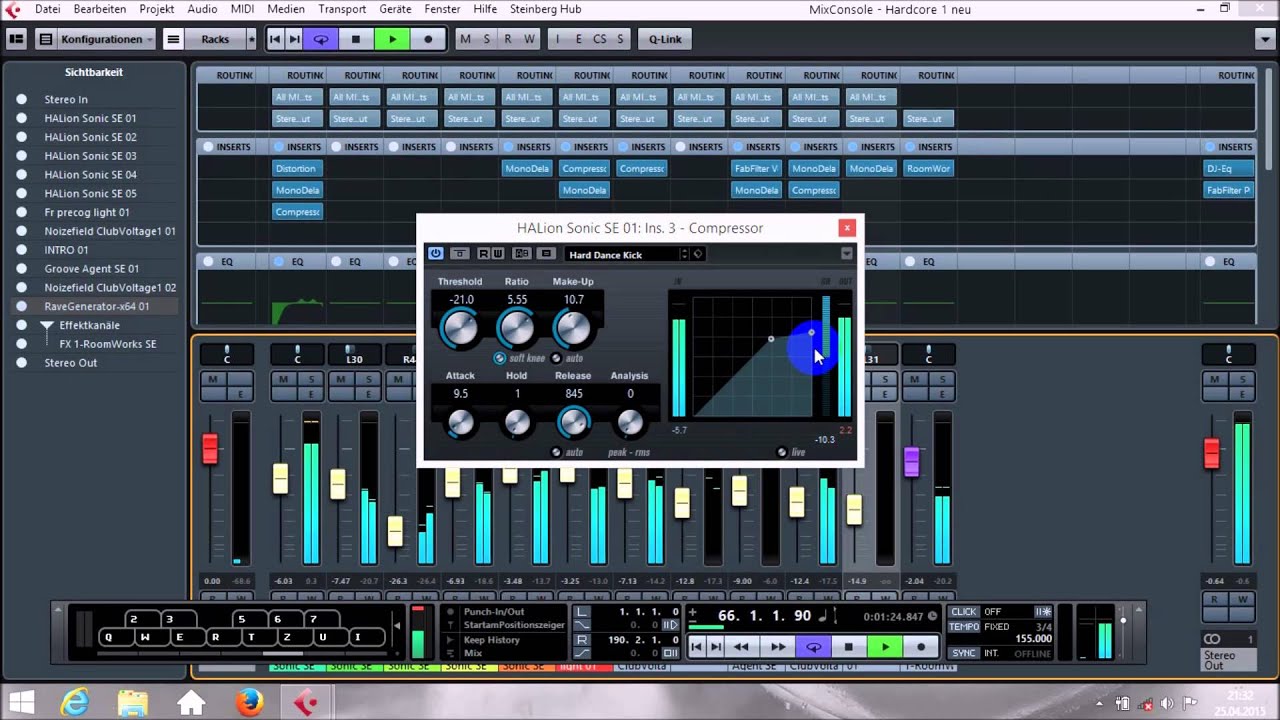Toggle auto release option

pos(556,452)
